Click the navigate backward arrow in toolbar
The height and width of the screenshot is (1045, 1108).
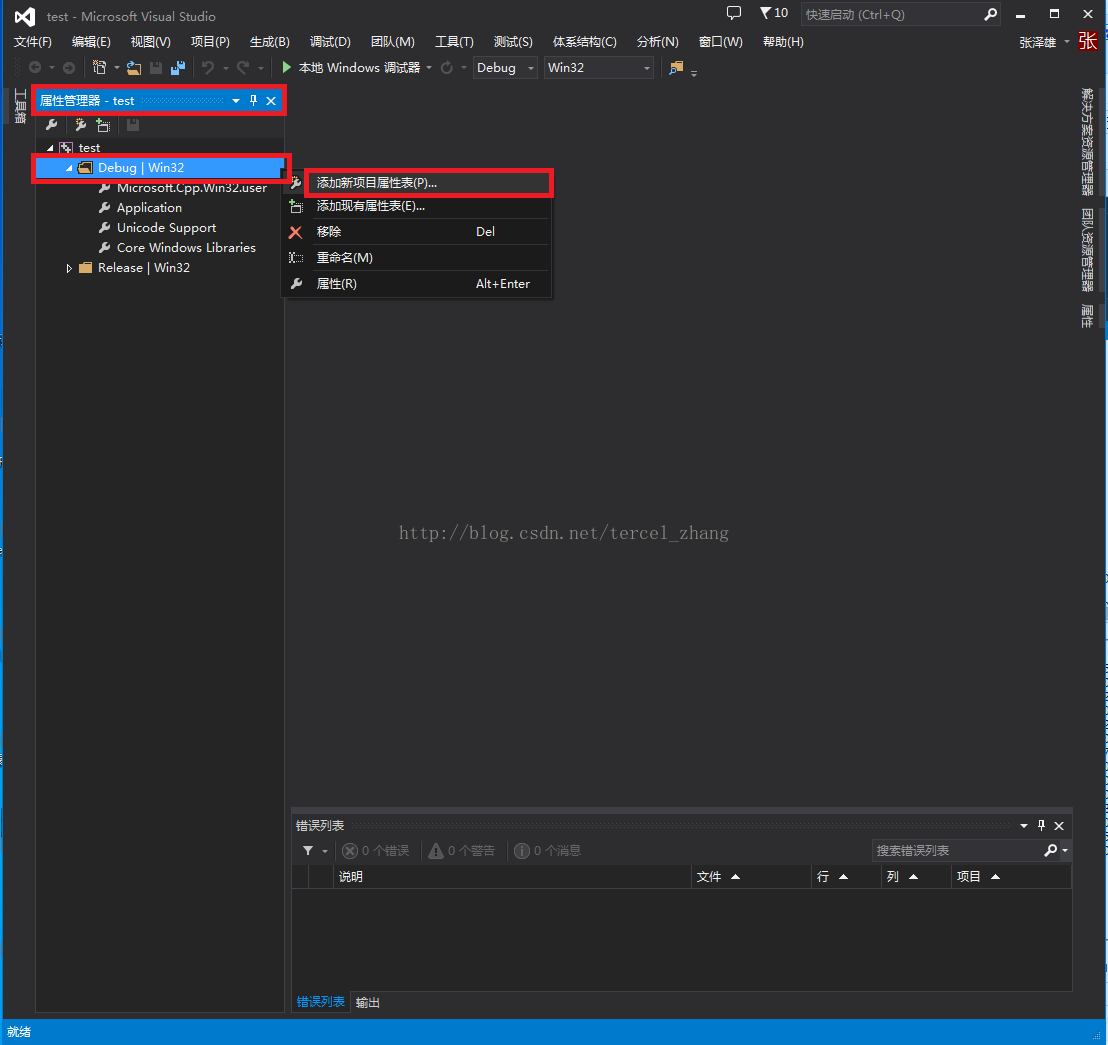[35, 68]
